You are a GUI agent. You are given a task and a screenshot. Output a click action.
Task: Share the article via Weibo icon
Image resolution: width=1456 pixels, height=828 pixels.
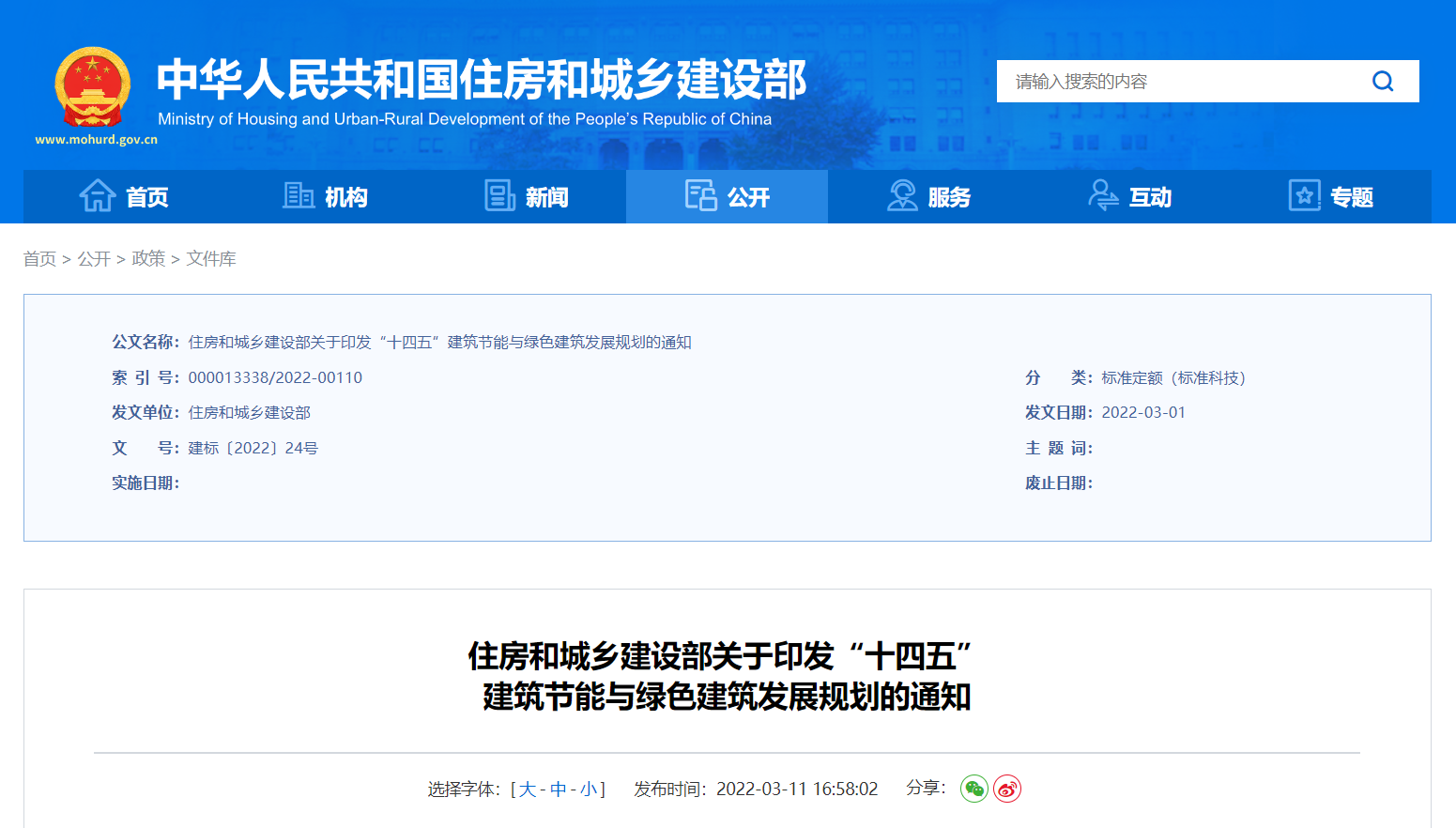(x=1006, y=790)
